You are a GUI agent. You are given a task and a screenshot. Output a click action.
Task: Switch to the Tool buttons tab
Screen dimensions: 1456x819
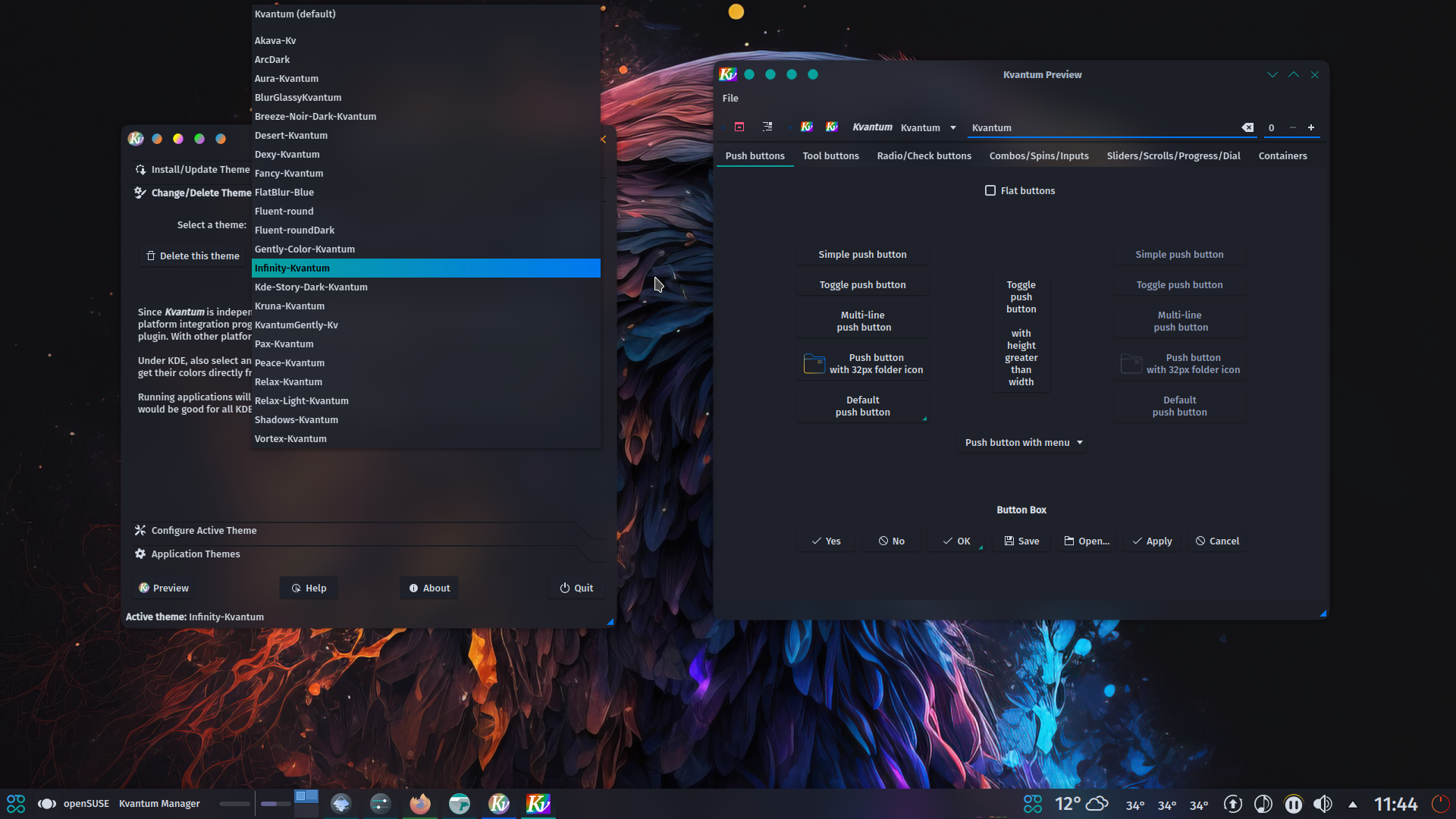[830, 155]
